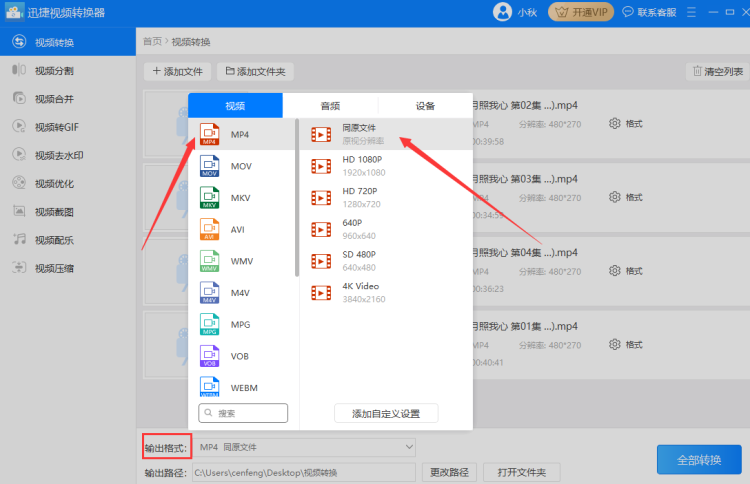The image size is (750, 484).
Task: Open the 视频压缩 sidebar item
Action: point(67,268)
